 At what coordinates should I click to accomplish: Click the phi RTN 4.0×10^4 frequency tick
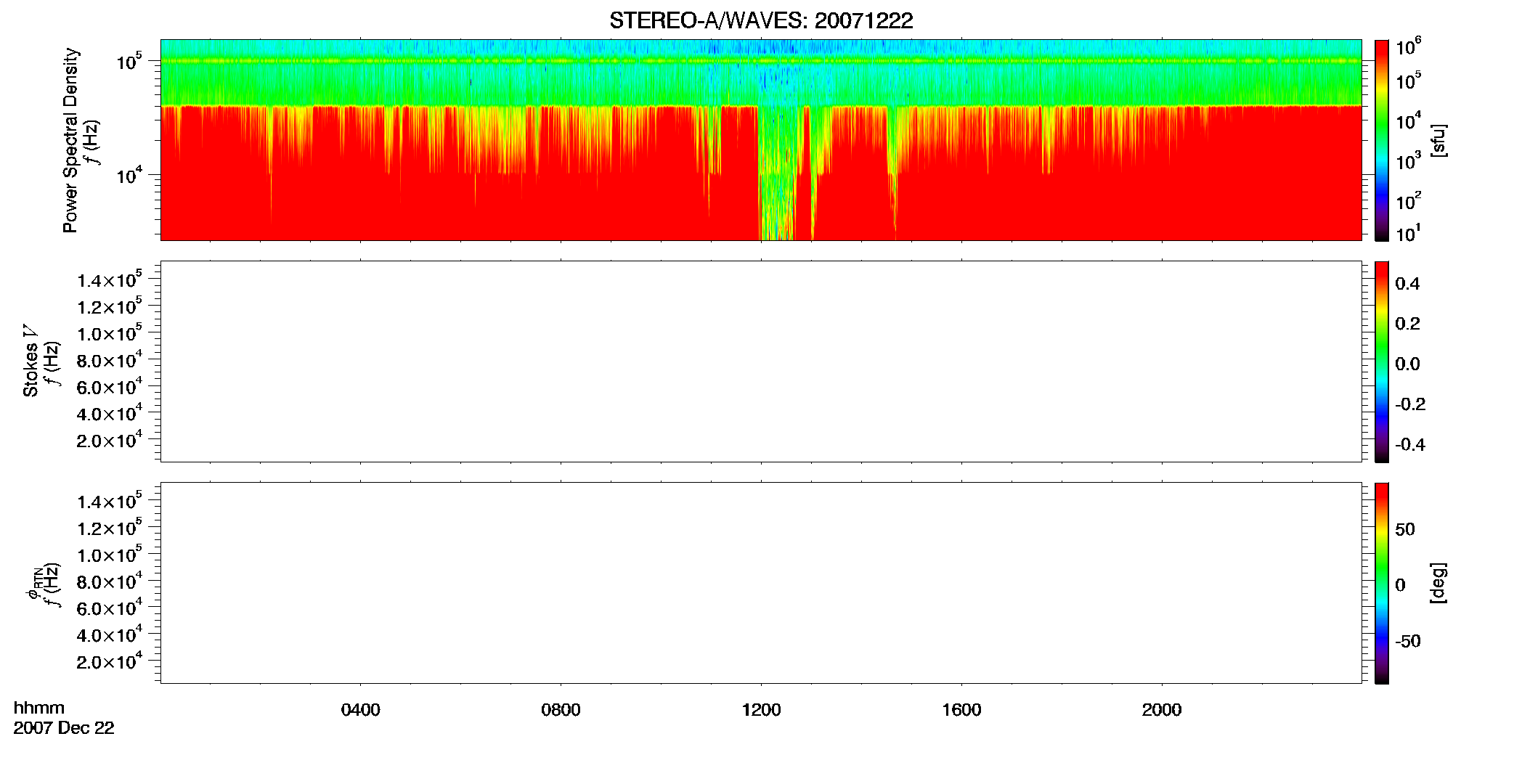coord(110,634)
